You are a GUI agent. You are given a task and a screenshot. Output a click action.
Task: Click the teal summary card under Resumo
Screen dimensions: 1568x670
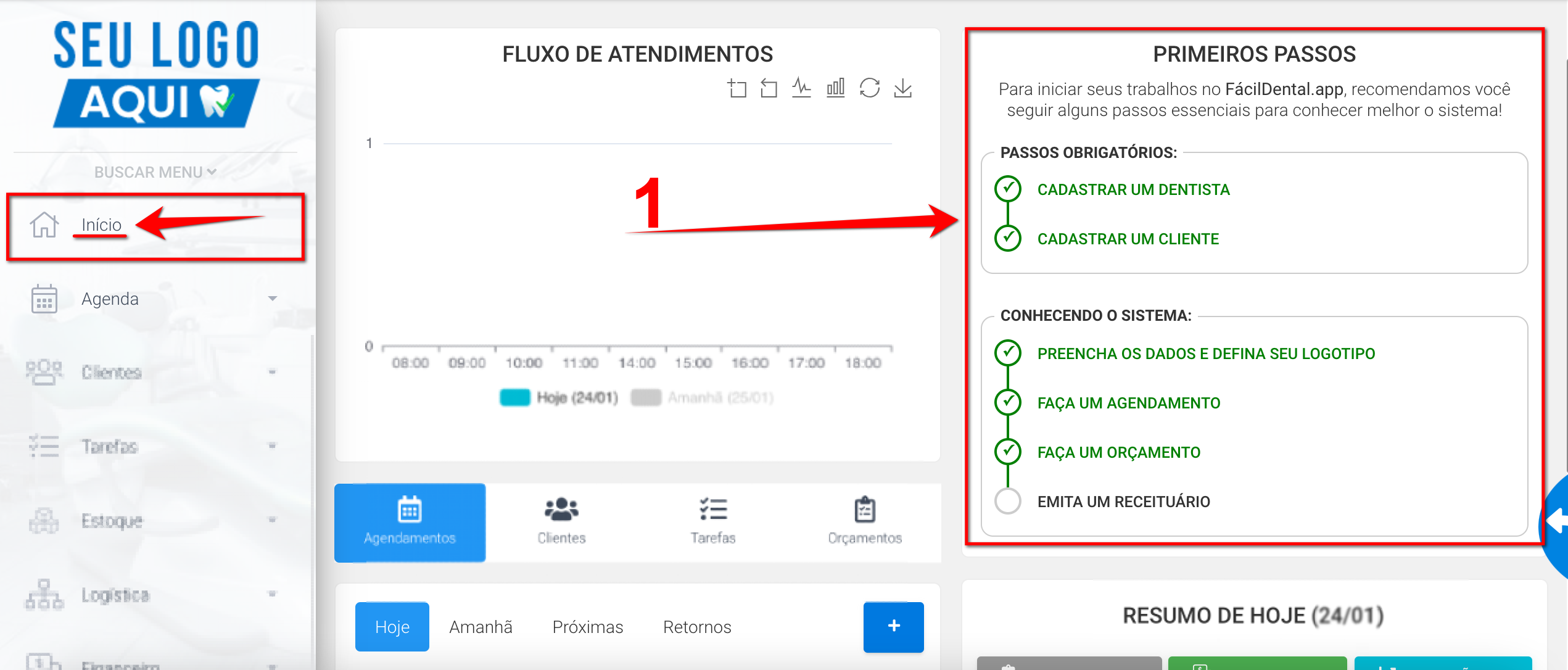tap(1443, 663)
